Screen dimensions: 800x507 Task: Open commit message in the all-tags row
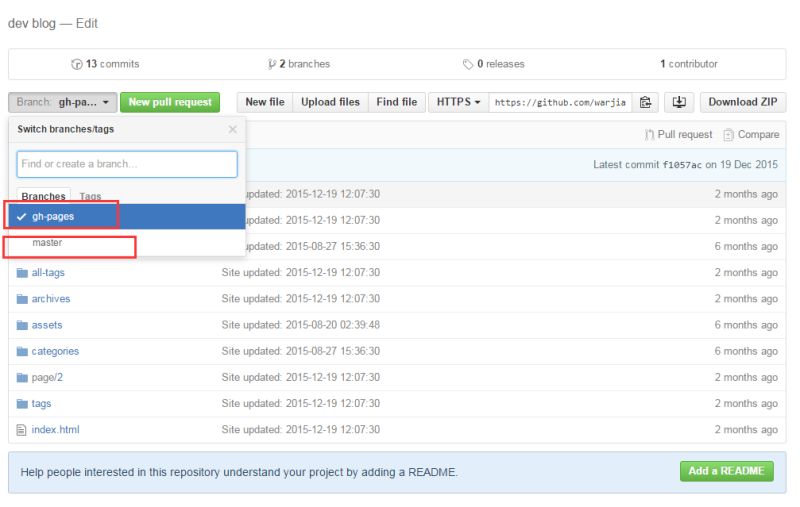point(301,272)
